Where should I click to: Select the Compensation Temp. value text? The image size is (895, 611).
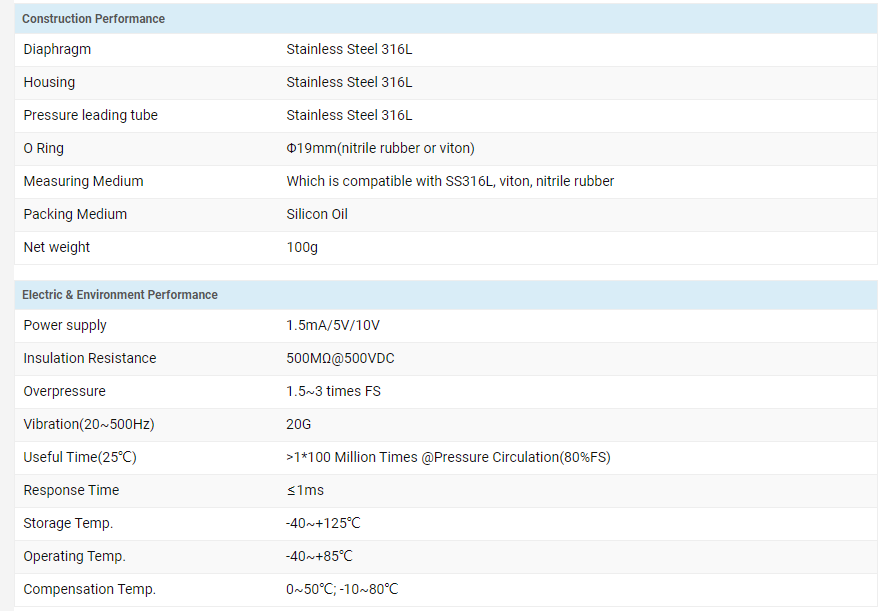(342, 589)
